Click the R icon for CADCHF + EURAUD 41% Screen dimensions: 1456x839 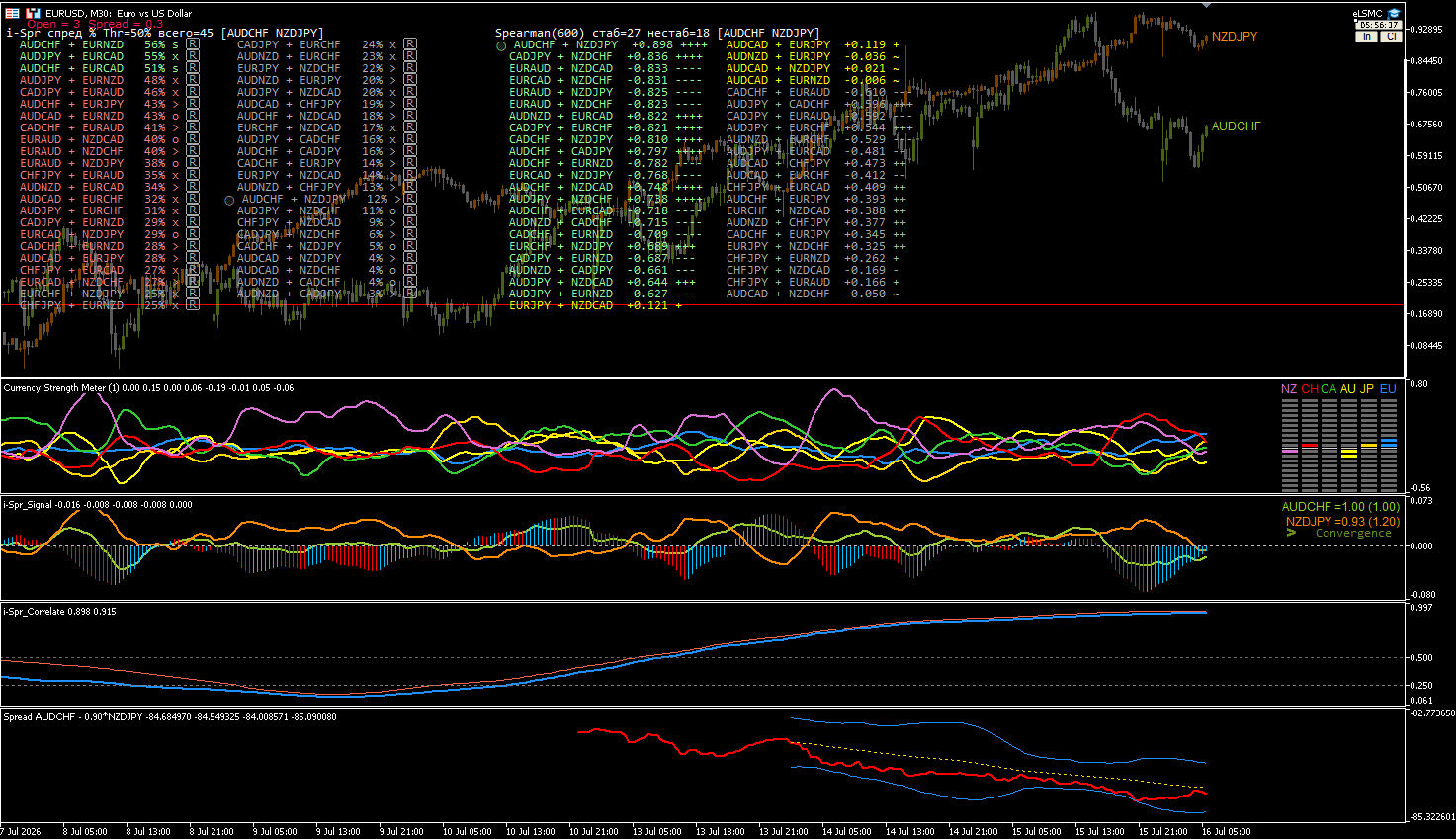(193, 127)
